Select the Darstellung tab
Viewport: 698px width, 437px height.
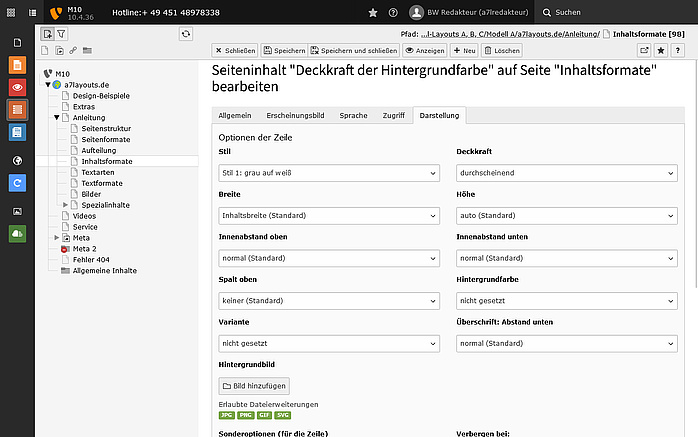439,115
